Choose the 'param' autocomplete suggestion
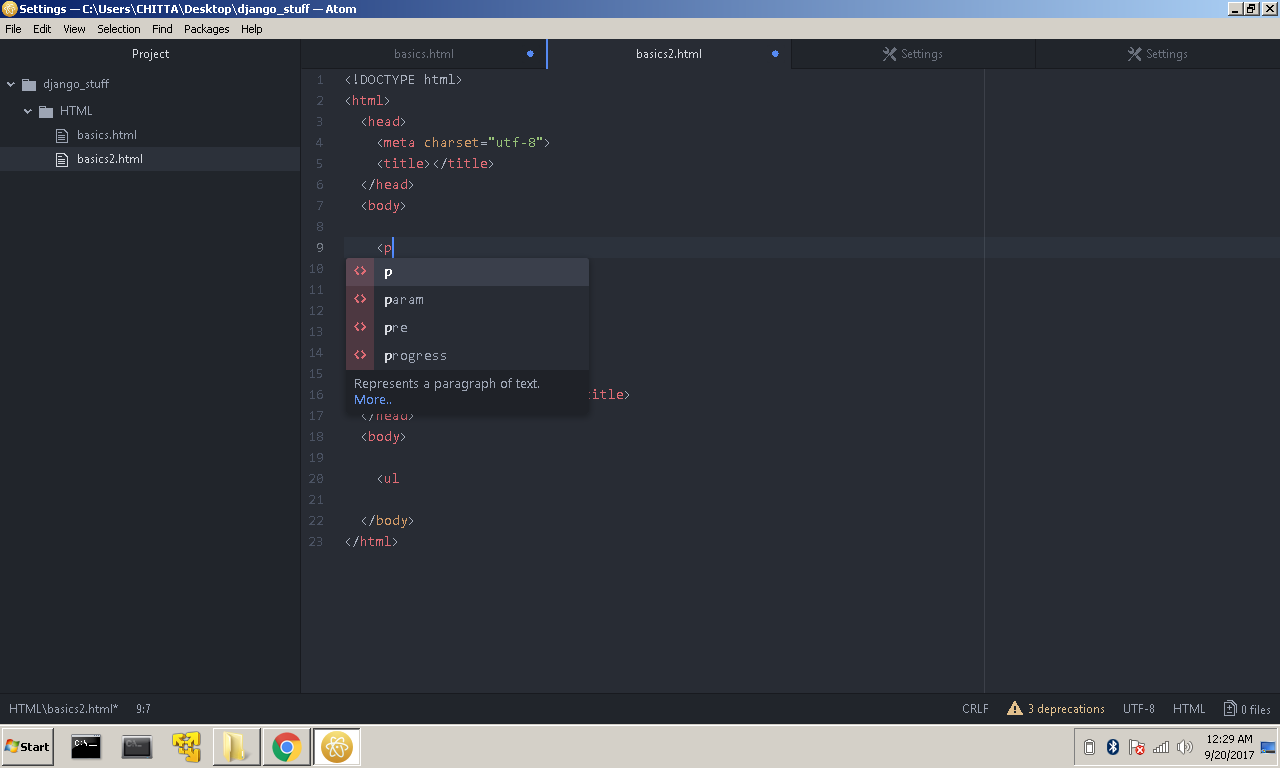 [x=467, y=300]
